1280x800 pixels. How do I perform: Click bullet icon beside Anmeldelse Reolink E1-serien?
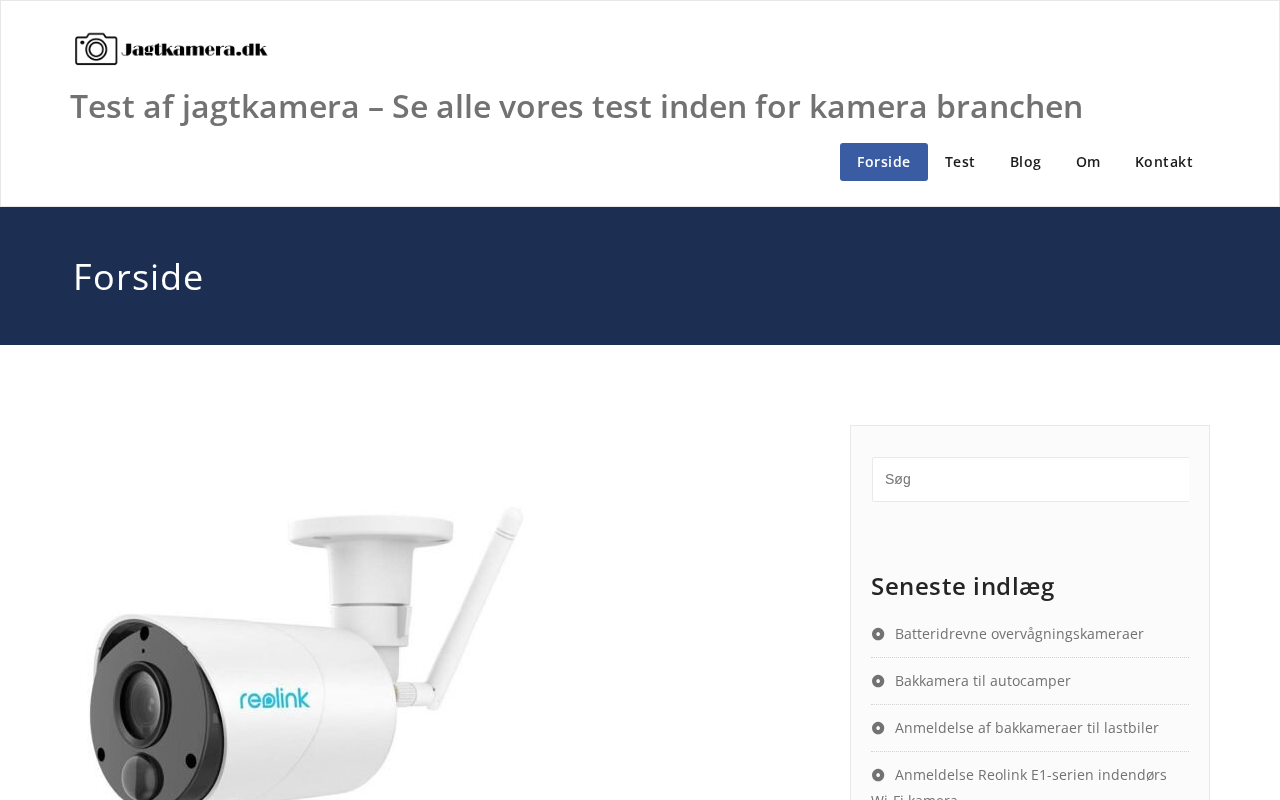[x=878, y=775]
